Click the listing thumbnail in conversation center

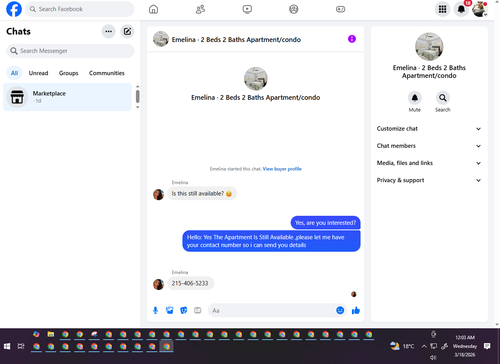pyautogui.click(x=256, y=79)
